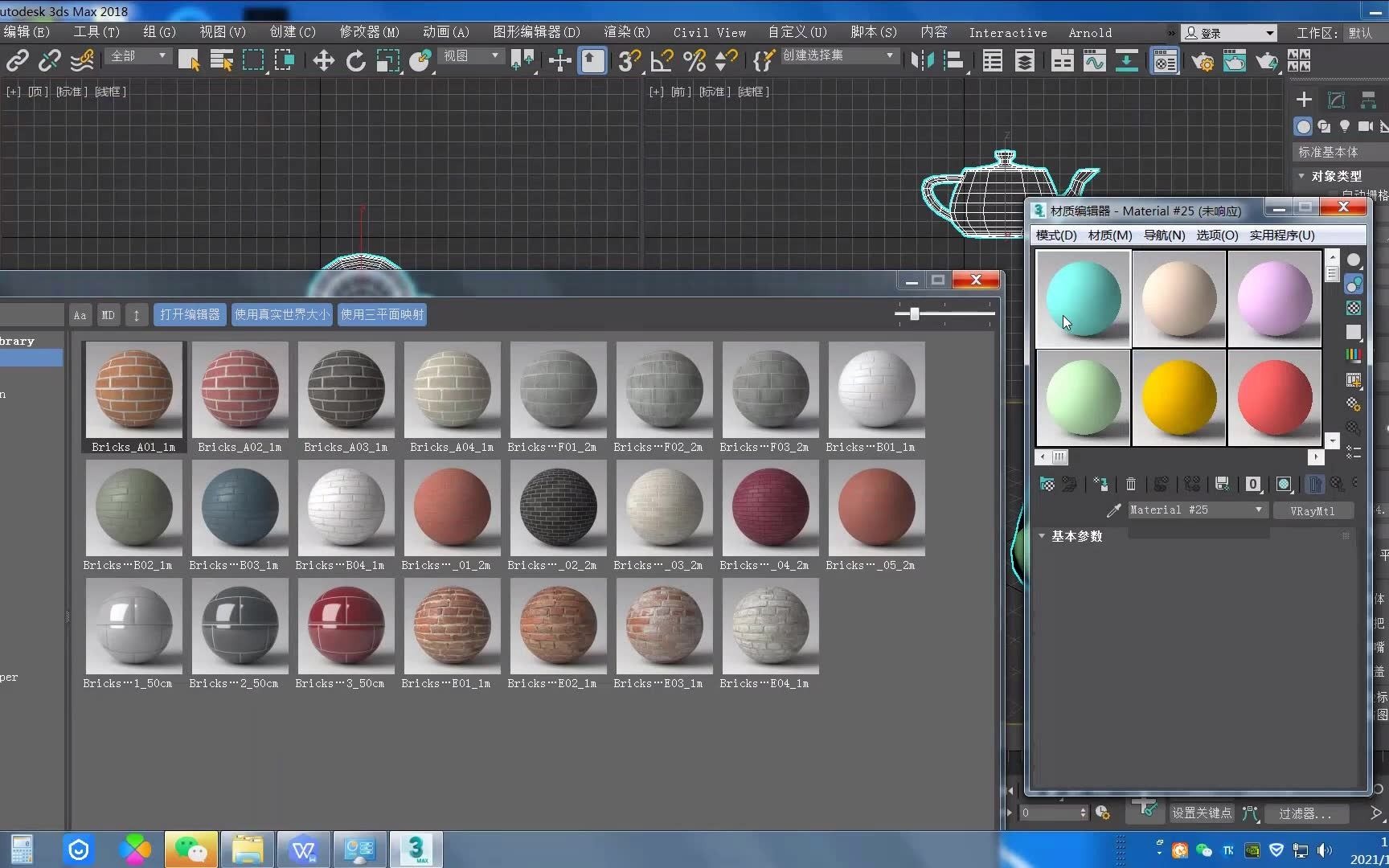Pick material from object with eyedropper
Screen dimensions: 1389x868
pos(1113,510)
